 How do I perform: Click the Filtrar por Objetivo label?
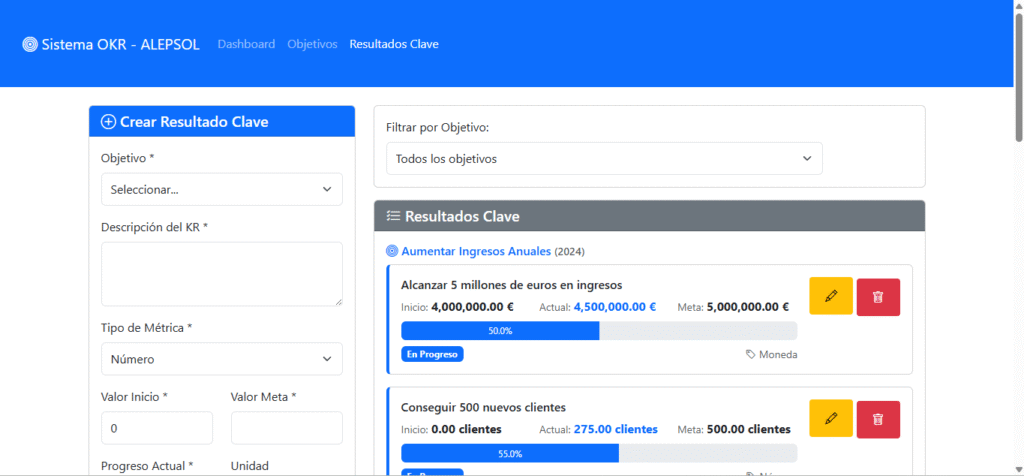pos(438,127)
